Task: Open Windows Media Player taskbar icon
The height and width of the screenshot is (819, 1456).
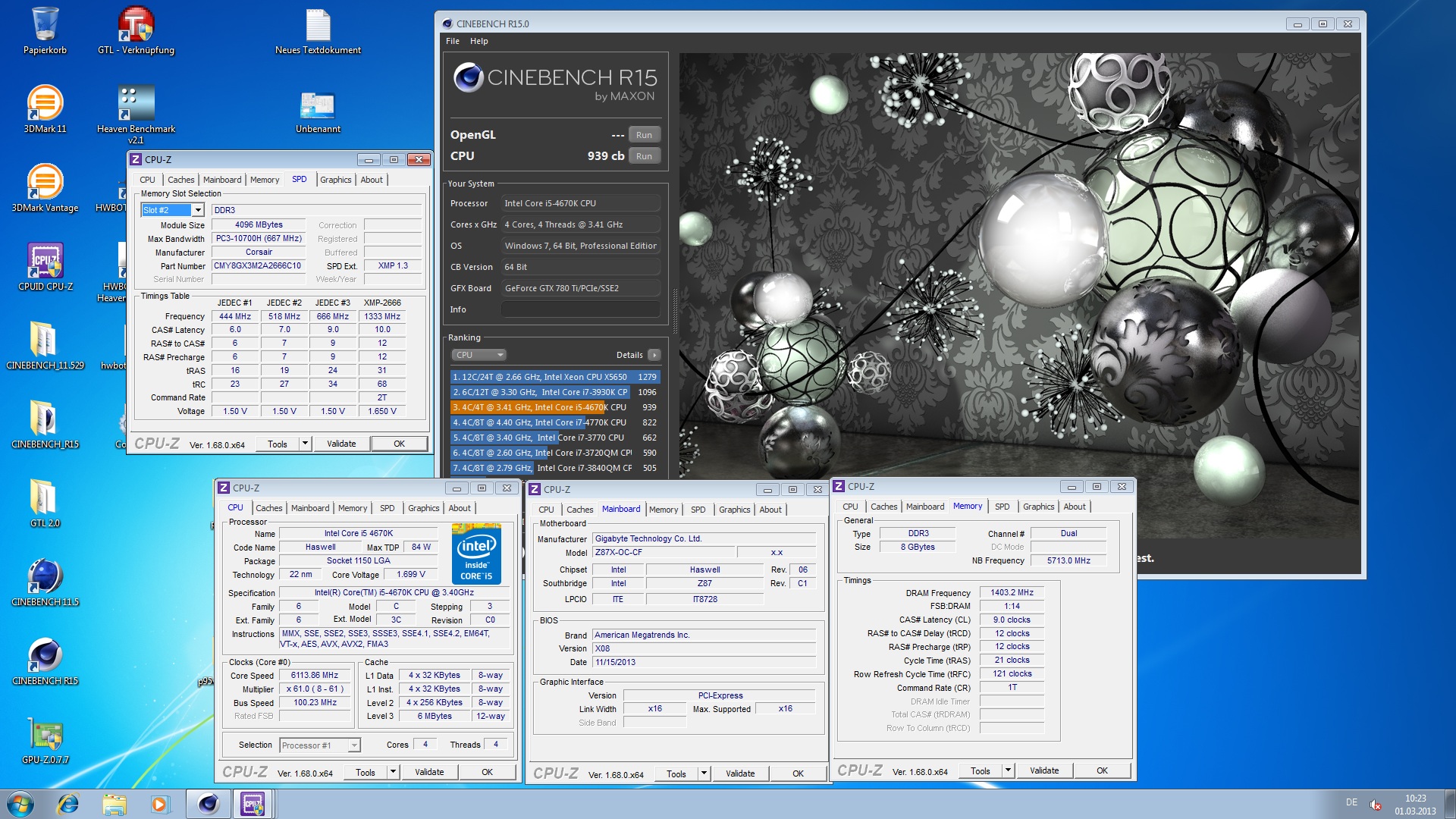Action: (x=160, y=804)
